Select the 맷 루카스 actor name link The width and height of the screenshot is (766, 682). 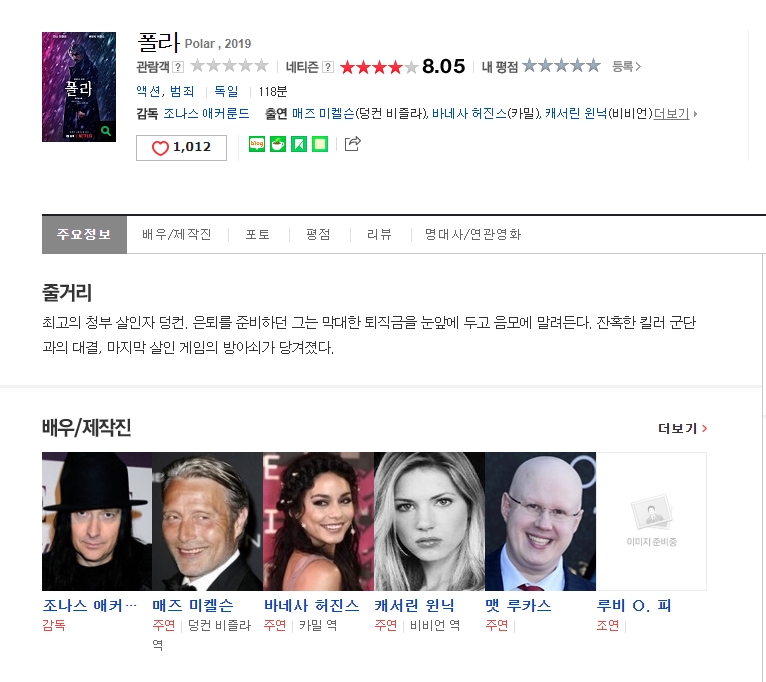(x=517, y=606)
